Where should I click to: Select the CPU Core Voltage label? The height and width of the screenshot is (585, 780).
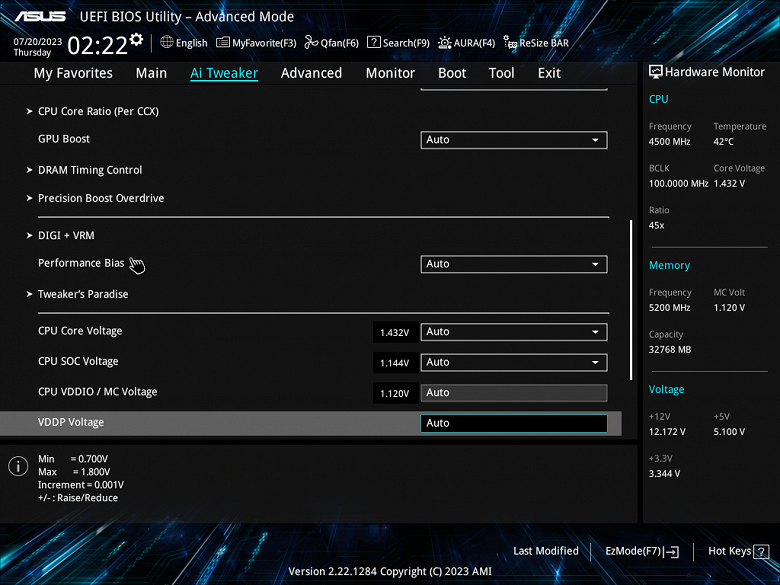click(80, 331)
